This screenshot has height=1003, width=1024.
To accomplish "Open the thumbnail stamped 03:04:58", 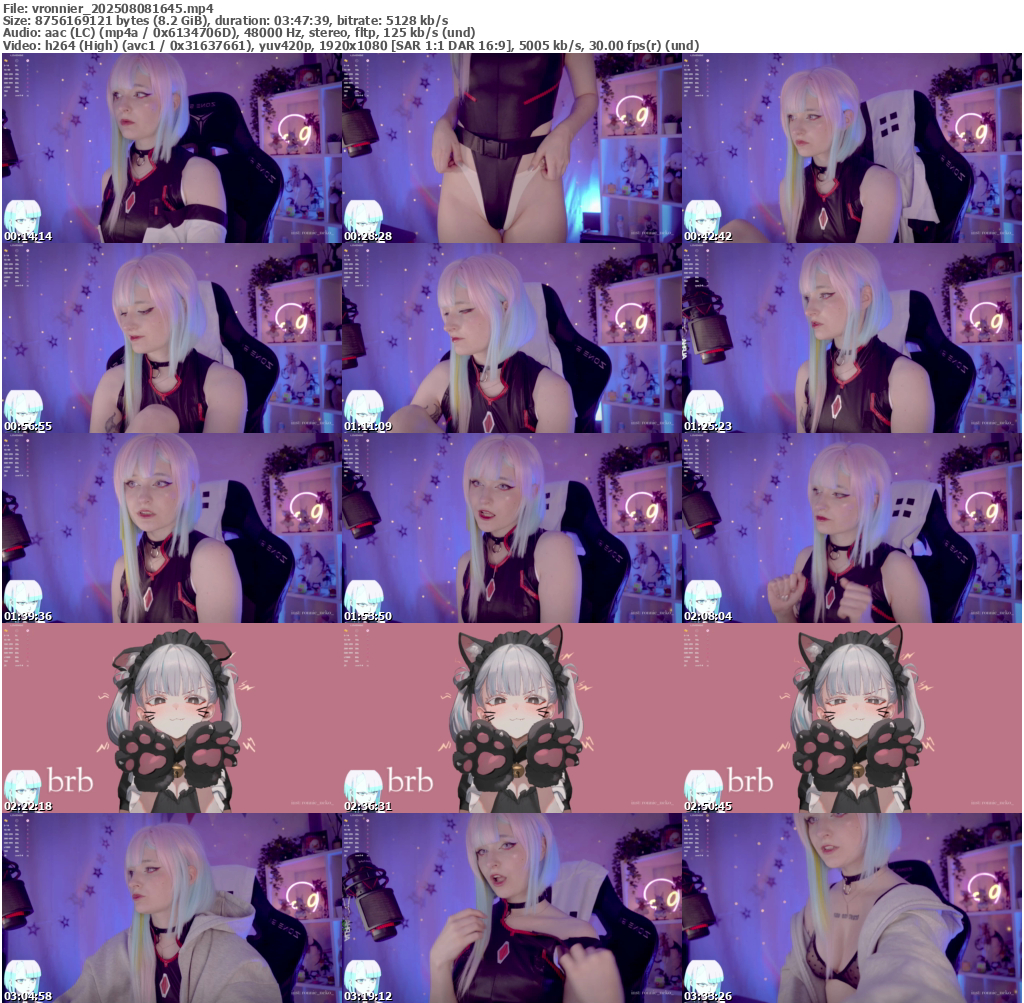I will 172,908.
